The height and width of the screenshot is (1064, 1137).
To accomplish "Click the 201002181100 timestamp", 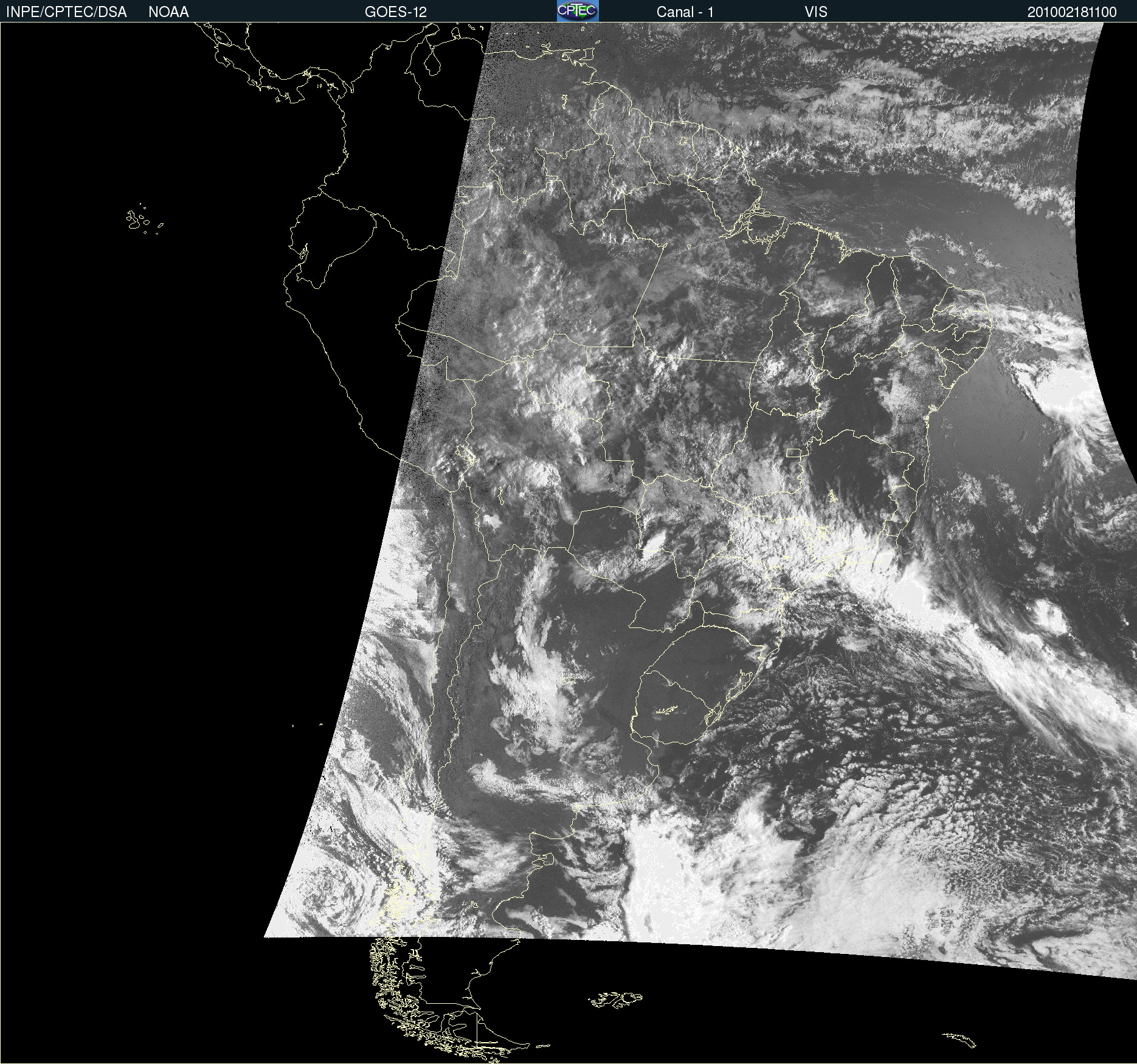I will click(1072, 12).
